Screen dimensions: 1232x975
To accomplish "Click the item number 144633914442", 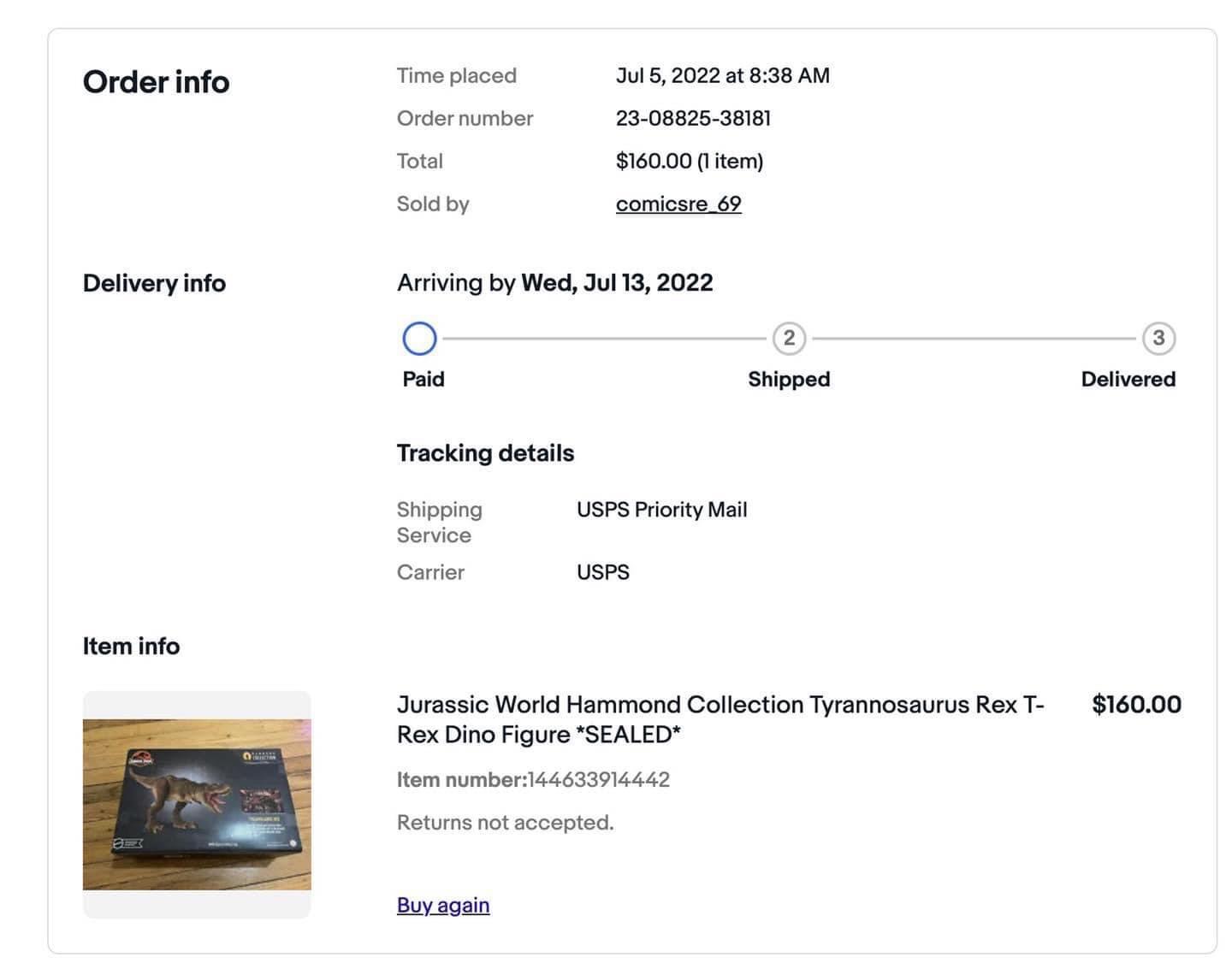I will pyautogui.click(x=599, y=780).
